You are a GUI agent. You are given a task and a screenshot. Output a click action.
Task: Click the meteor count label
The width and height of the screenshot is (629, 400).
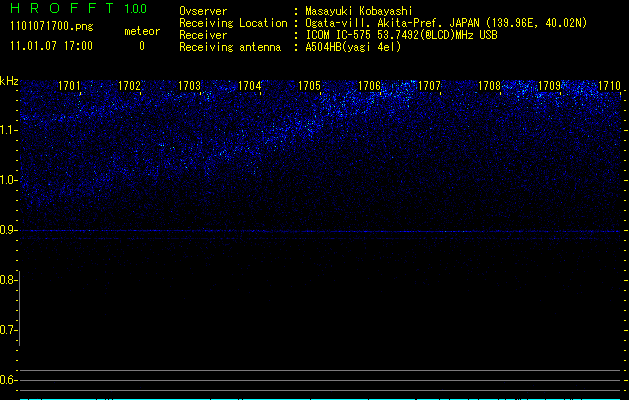pyautogui.click(x=142, y=31)
